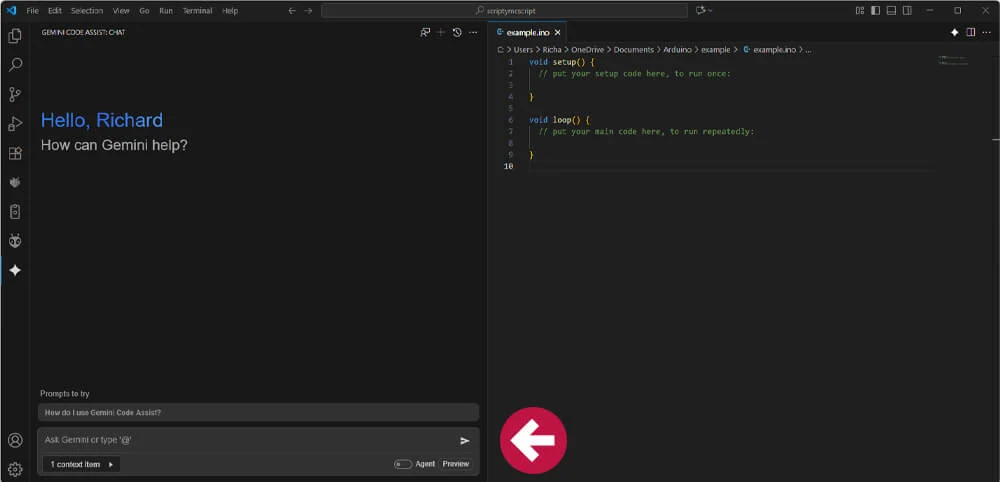Open the Terminal menu
1000x482 pixels.
pyautogui.click(x=197, y=11)
